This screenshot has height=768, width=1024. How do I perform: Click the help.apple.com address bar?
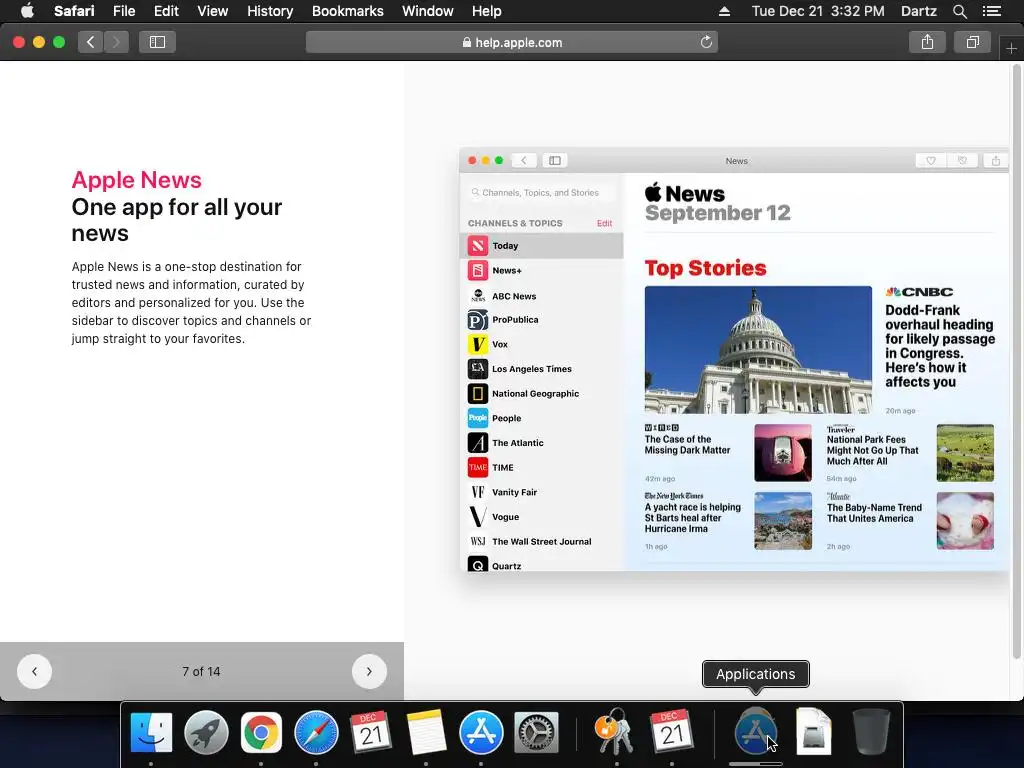512,42
